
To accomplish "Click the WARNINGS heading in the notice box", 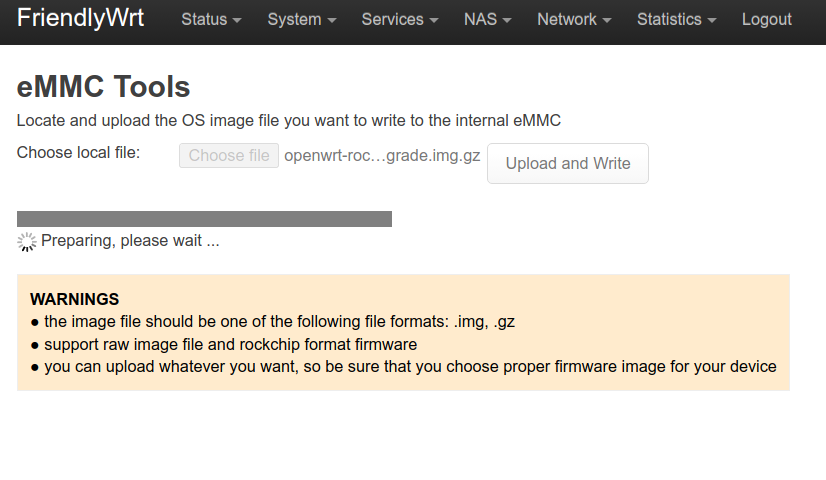I will pos(75,299).
